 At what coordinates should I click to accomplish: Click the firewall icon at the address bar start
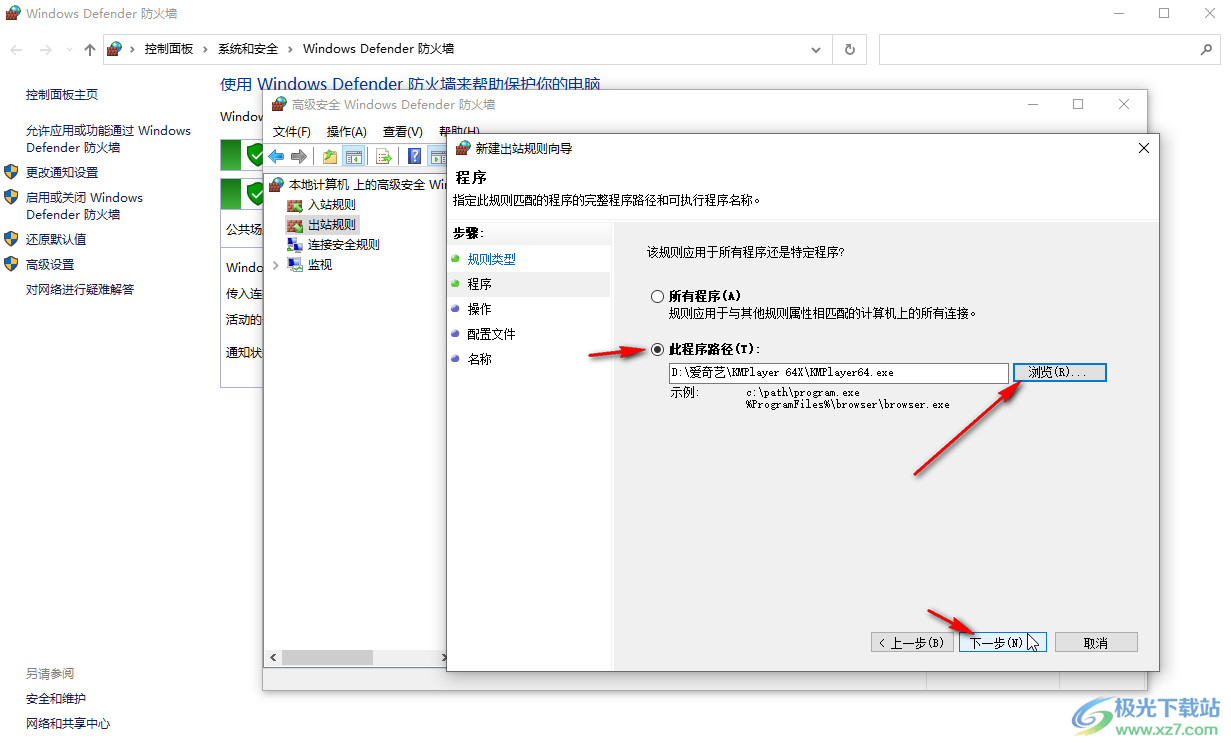click(115, 49)
